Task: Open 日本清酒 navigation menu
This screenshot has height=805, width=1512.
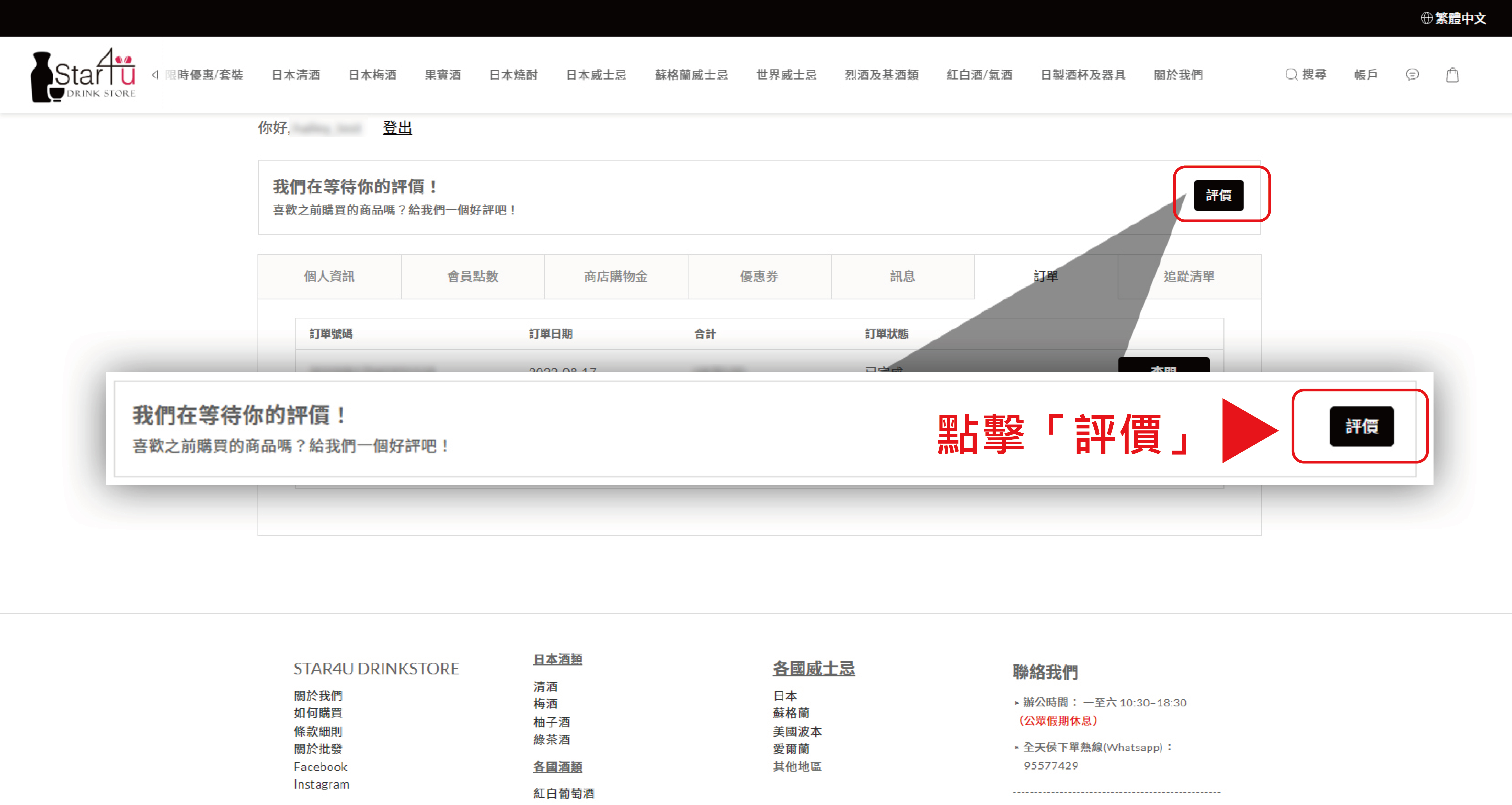Action: pyautogui.click(x=296, y=75)
